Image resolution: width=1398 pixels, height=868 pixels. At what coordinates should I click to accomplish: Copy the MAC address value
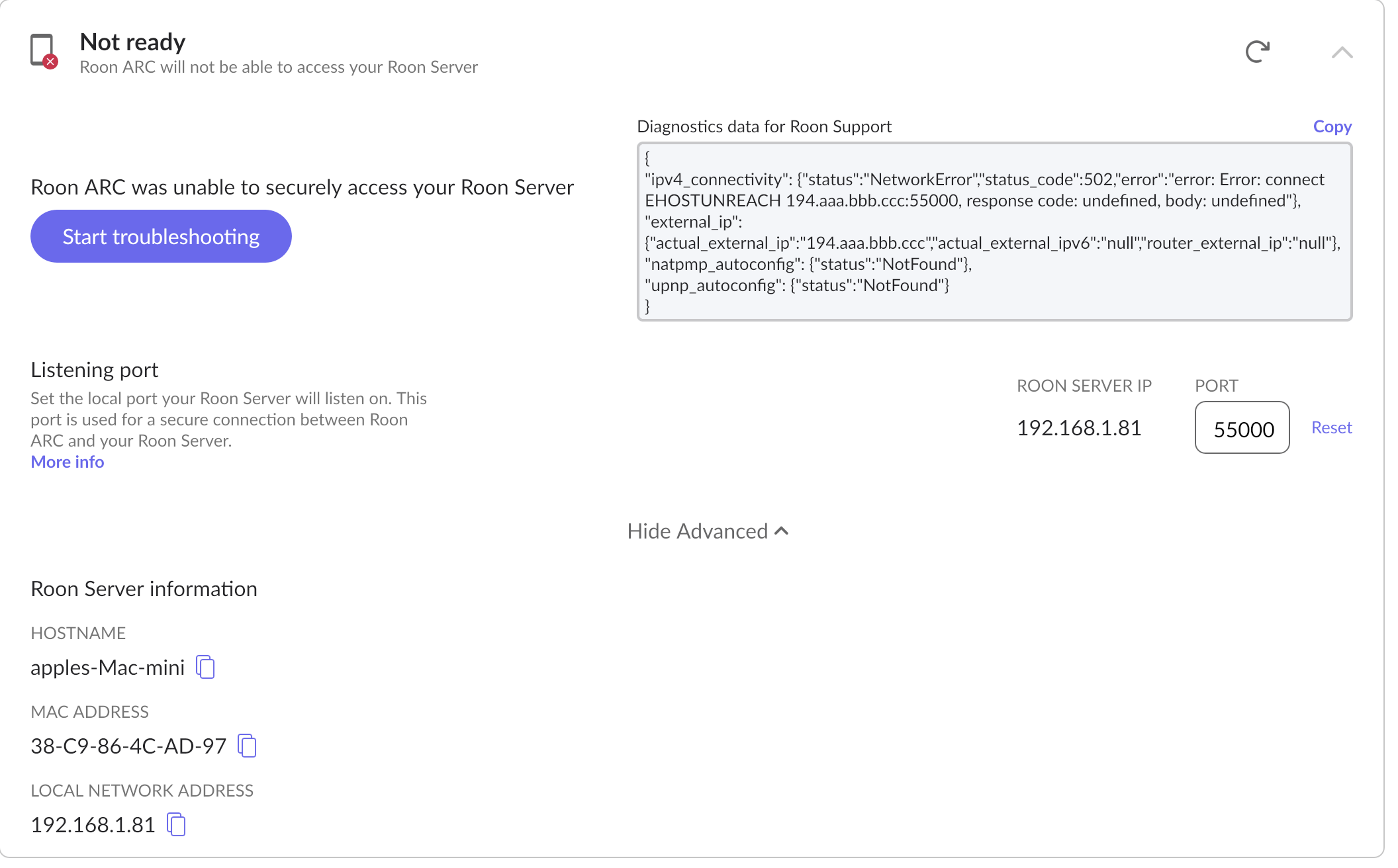coord(247,746)
